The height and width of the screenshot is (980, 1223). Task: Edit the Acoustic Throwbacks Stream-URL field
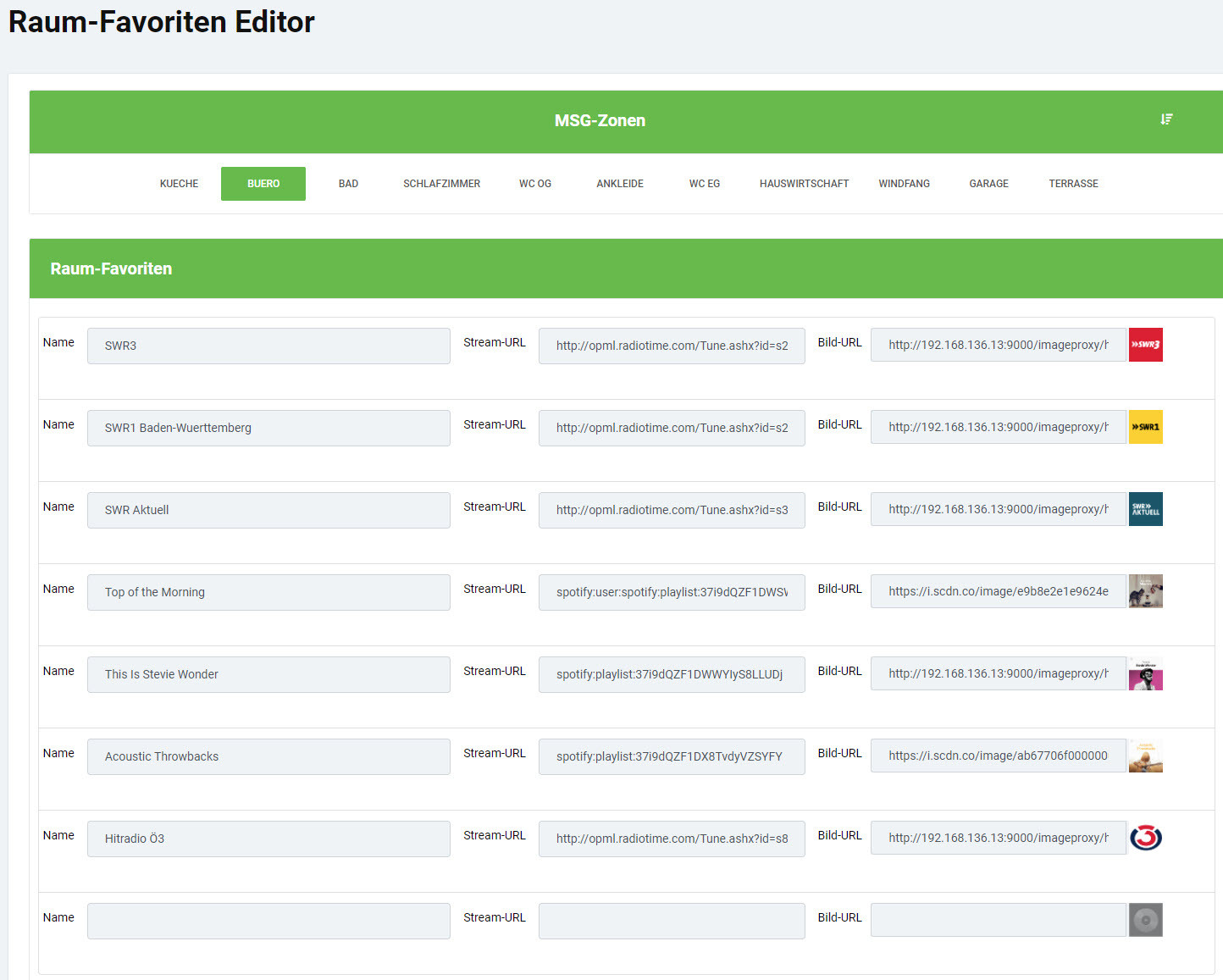pos(672,756)
